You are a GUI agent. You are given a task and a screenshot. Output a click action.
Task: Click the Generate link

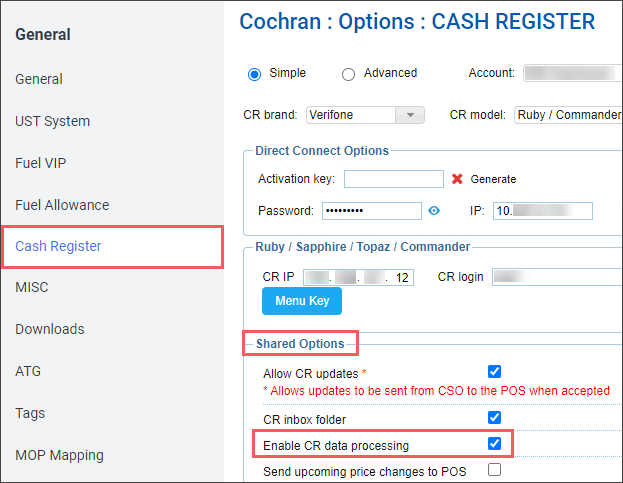pyautogui.click(x=493, y=179)
